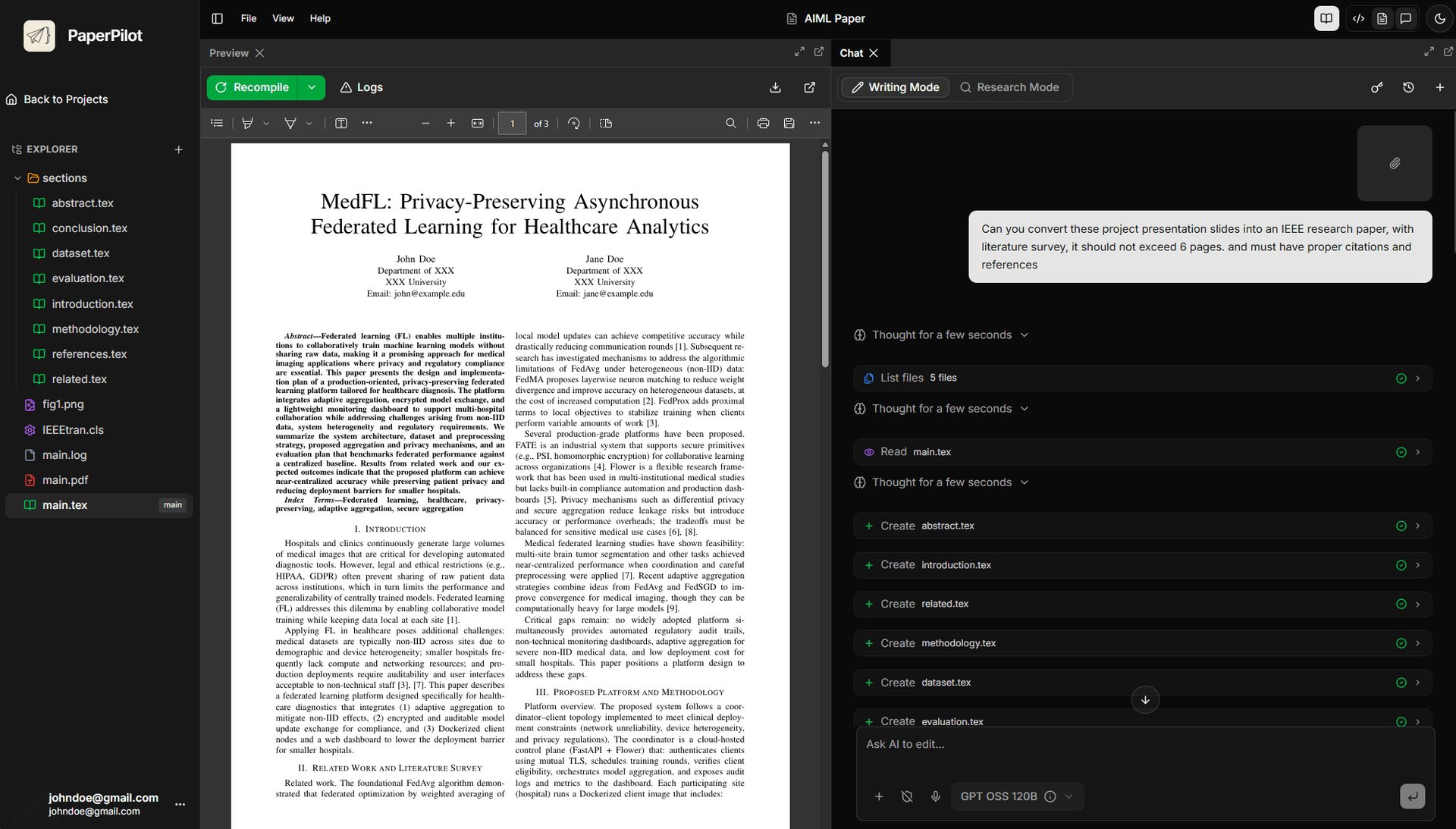Open the File menu
The image size is (1456, 829).
point(248,18)
